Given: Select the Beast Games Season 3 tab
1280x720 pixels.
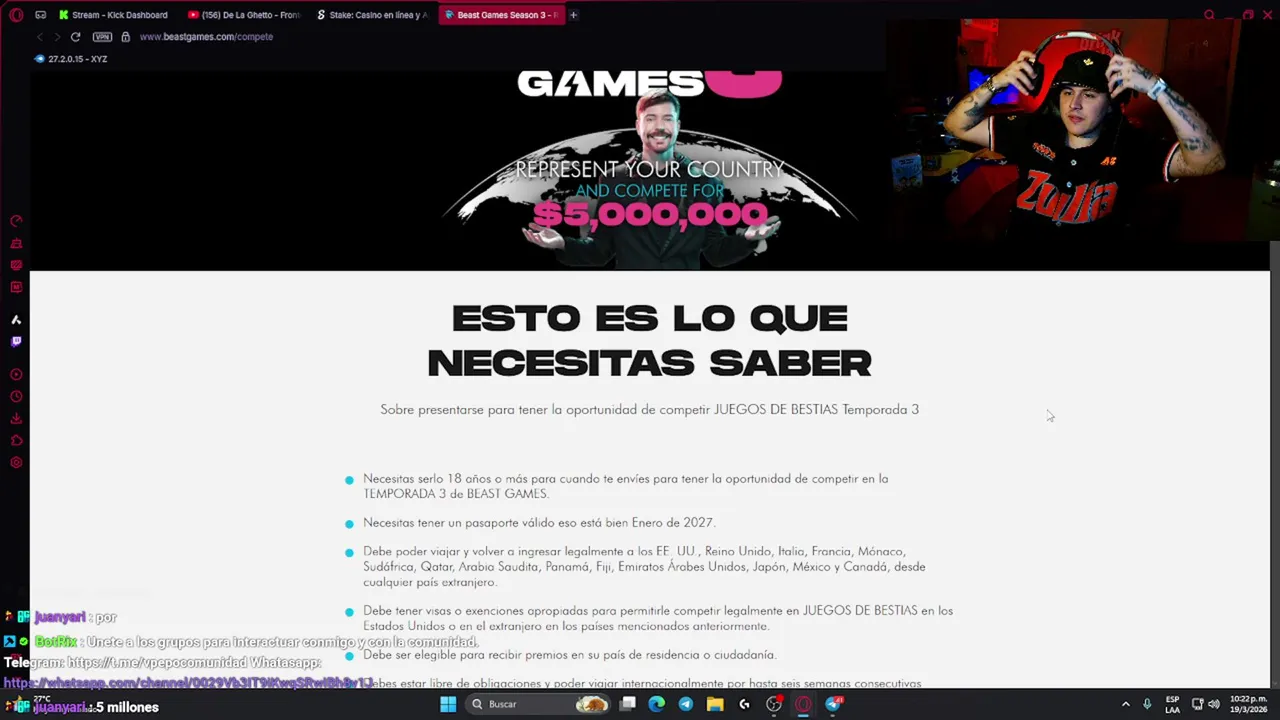Looking at the screenshot, I should click(x=502, y=15).
